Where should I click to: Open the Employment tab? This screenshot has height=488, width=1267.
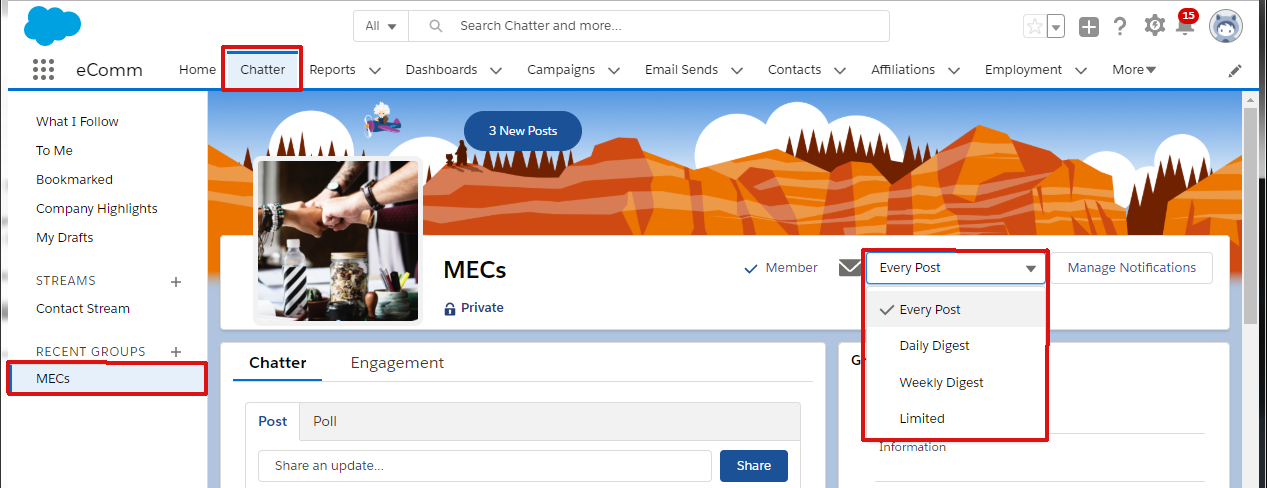pos(1023,70)
